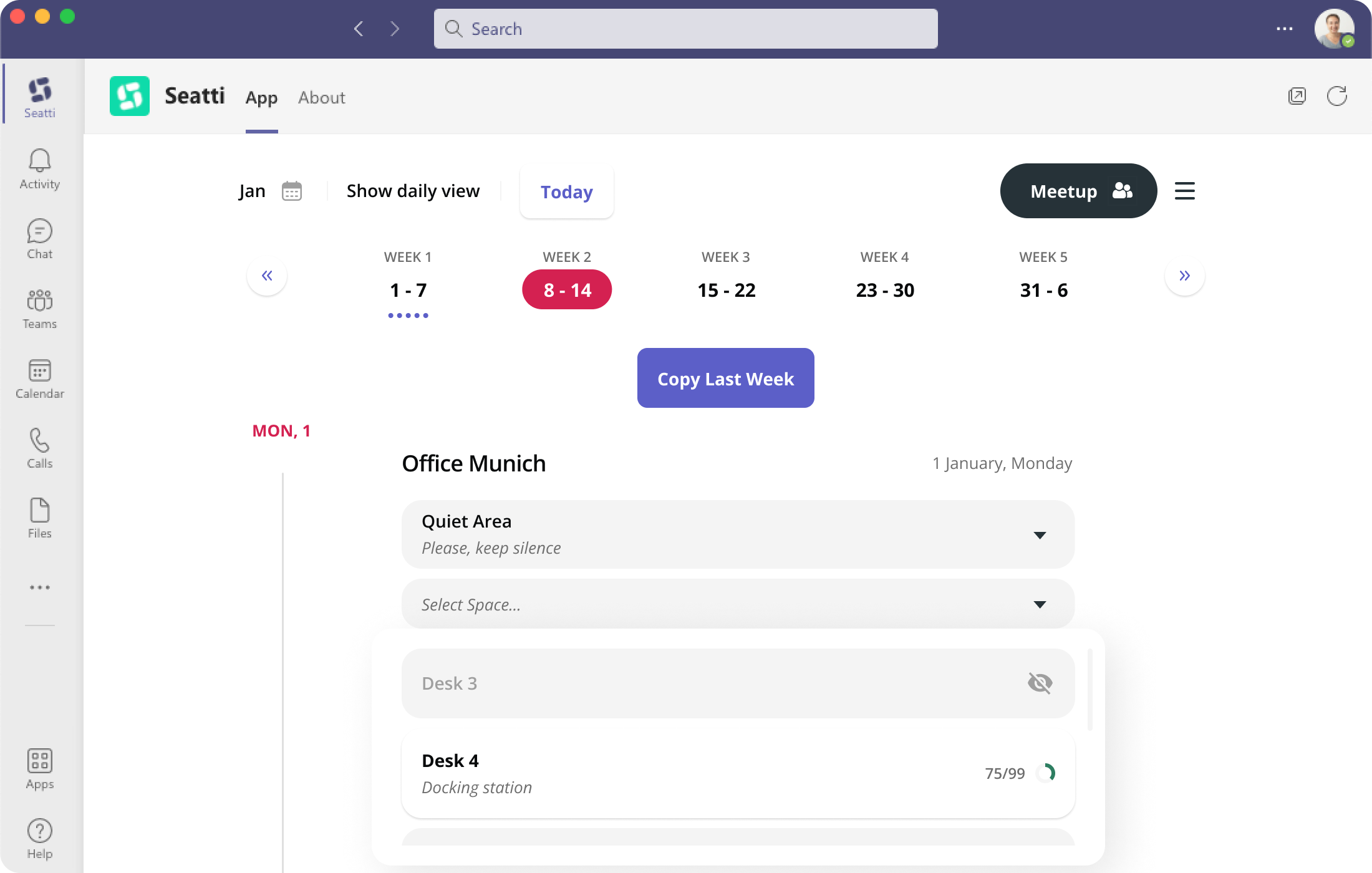Open the Seatti app in sidebar
This screenshot has height=873, width=1372.
point(40,97)
